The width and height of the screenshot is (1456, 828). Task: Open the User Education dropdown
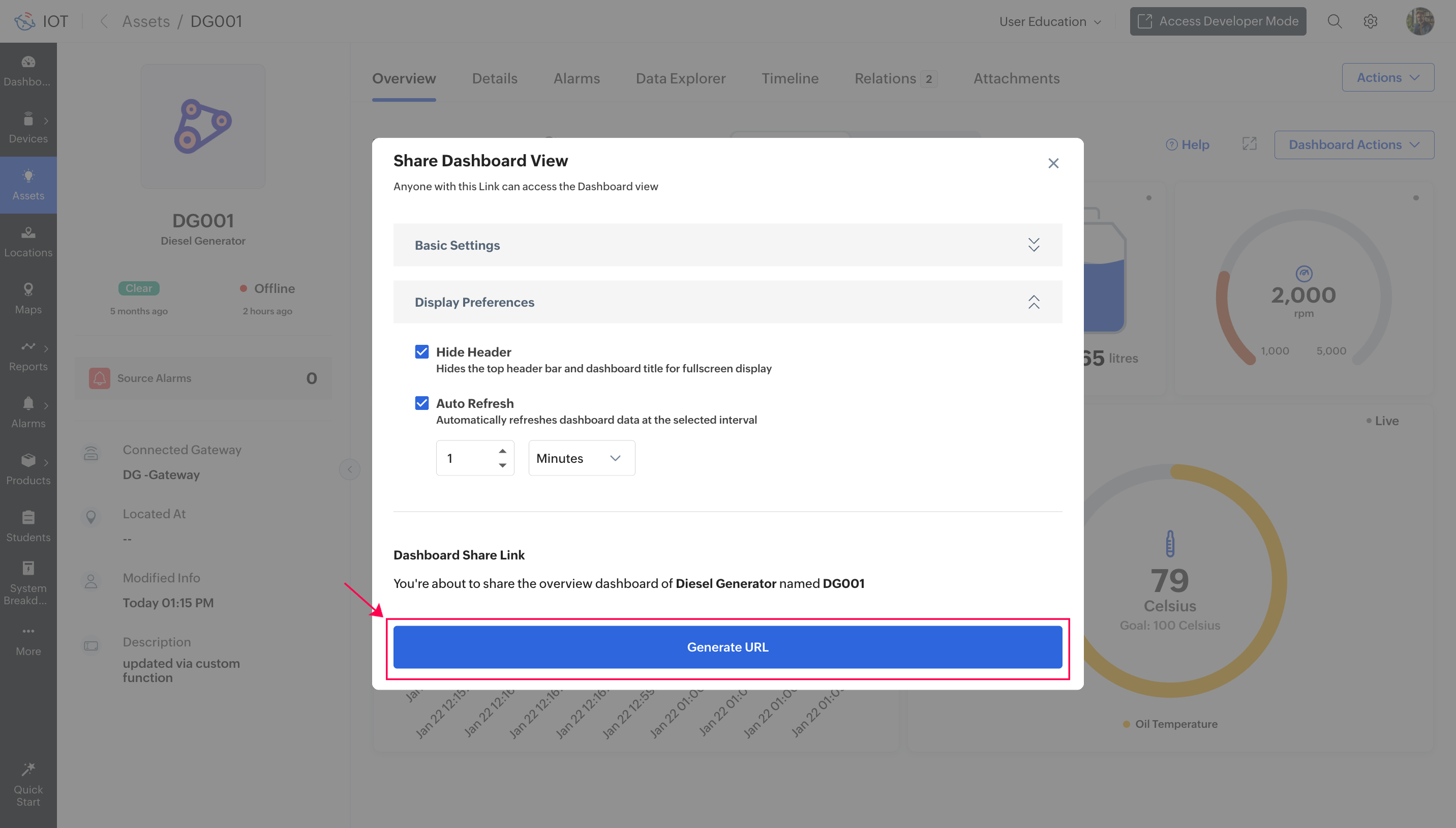[x=1050, y=21]
